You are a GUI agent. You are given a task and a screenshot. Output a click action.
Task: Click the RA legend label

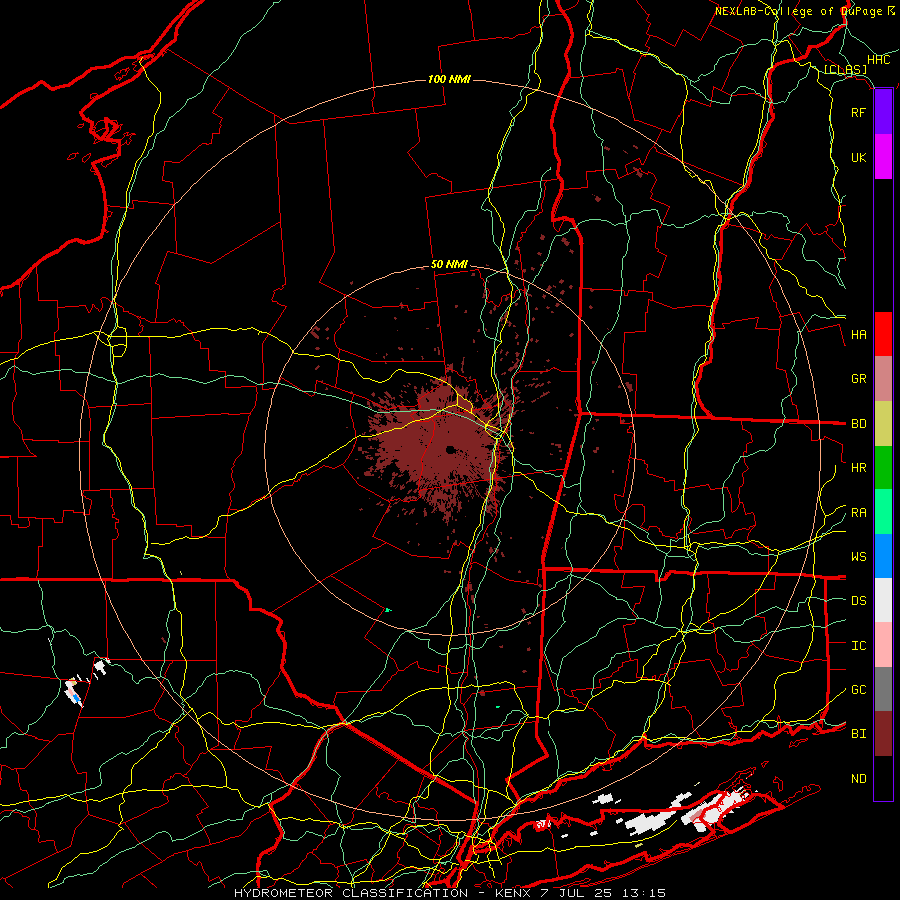[x=858, y=513]
